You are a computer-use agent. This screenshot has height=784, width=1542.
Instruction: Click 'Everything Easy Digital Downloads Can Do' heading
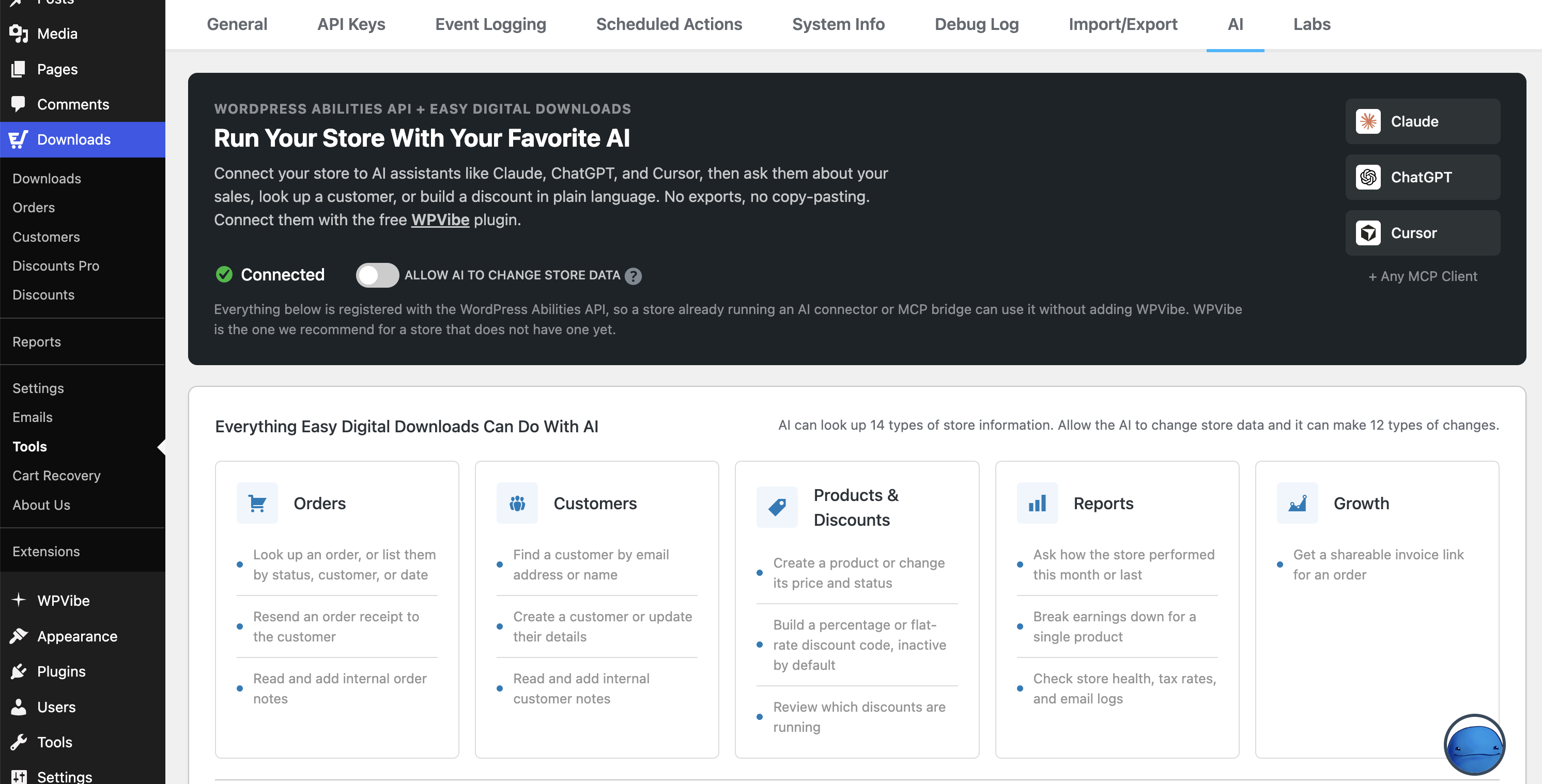click(x=407, y=426)
